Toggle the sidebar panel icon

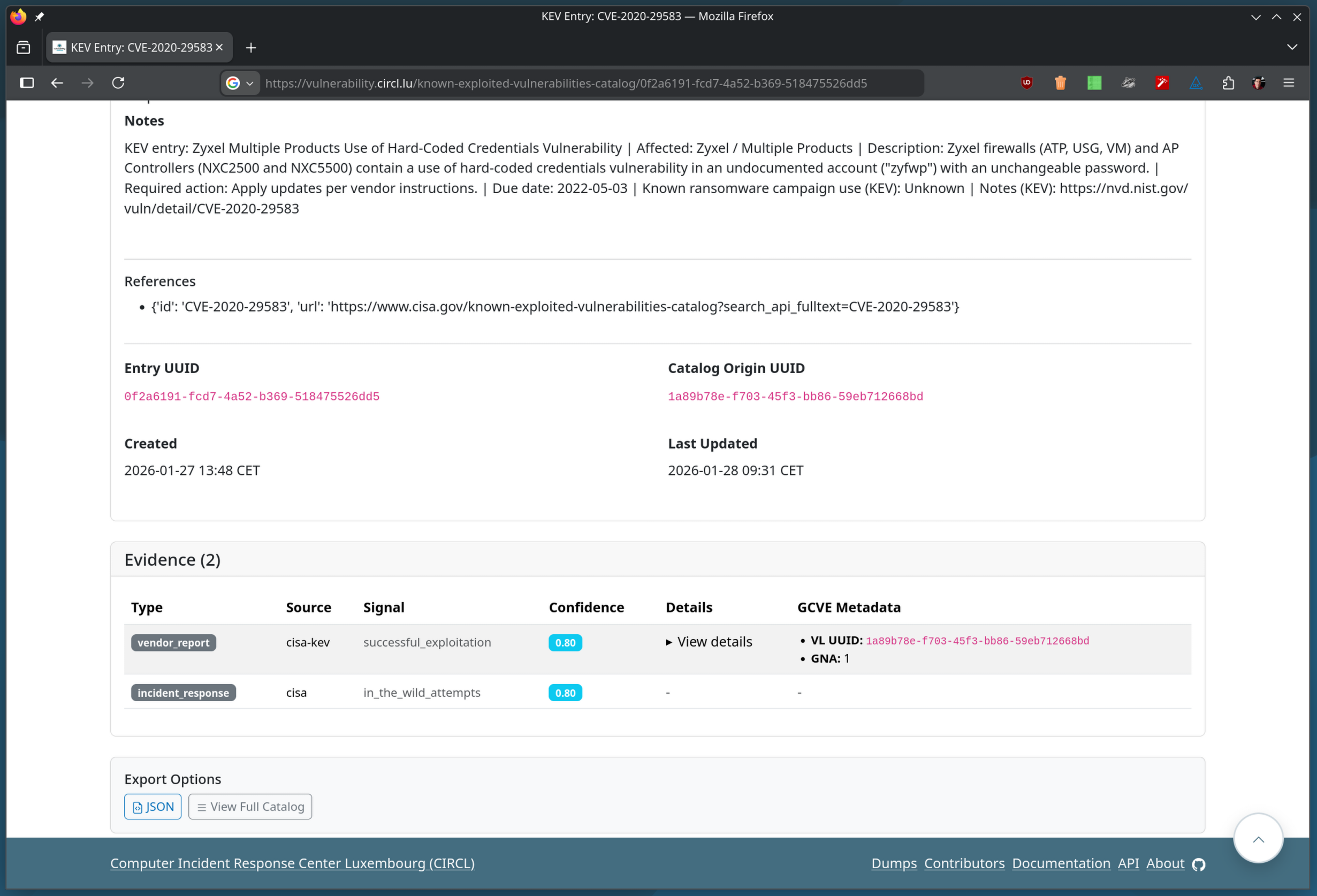27,83
